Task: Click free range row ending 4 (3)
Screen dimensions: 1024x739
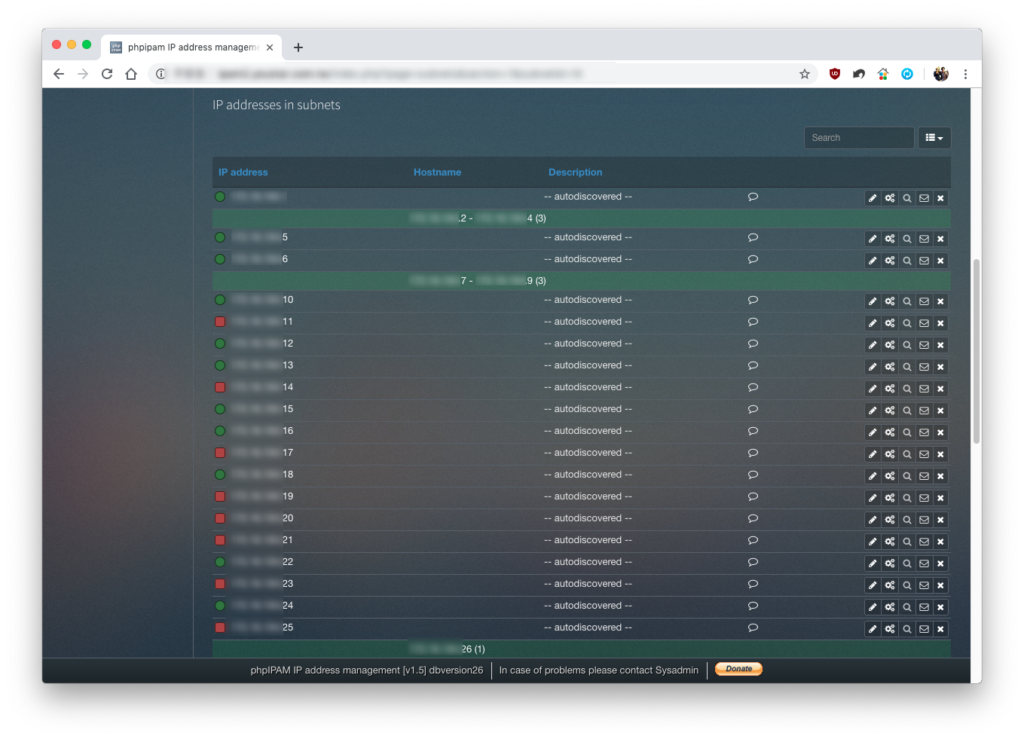Action: point(581,218)
